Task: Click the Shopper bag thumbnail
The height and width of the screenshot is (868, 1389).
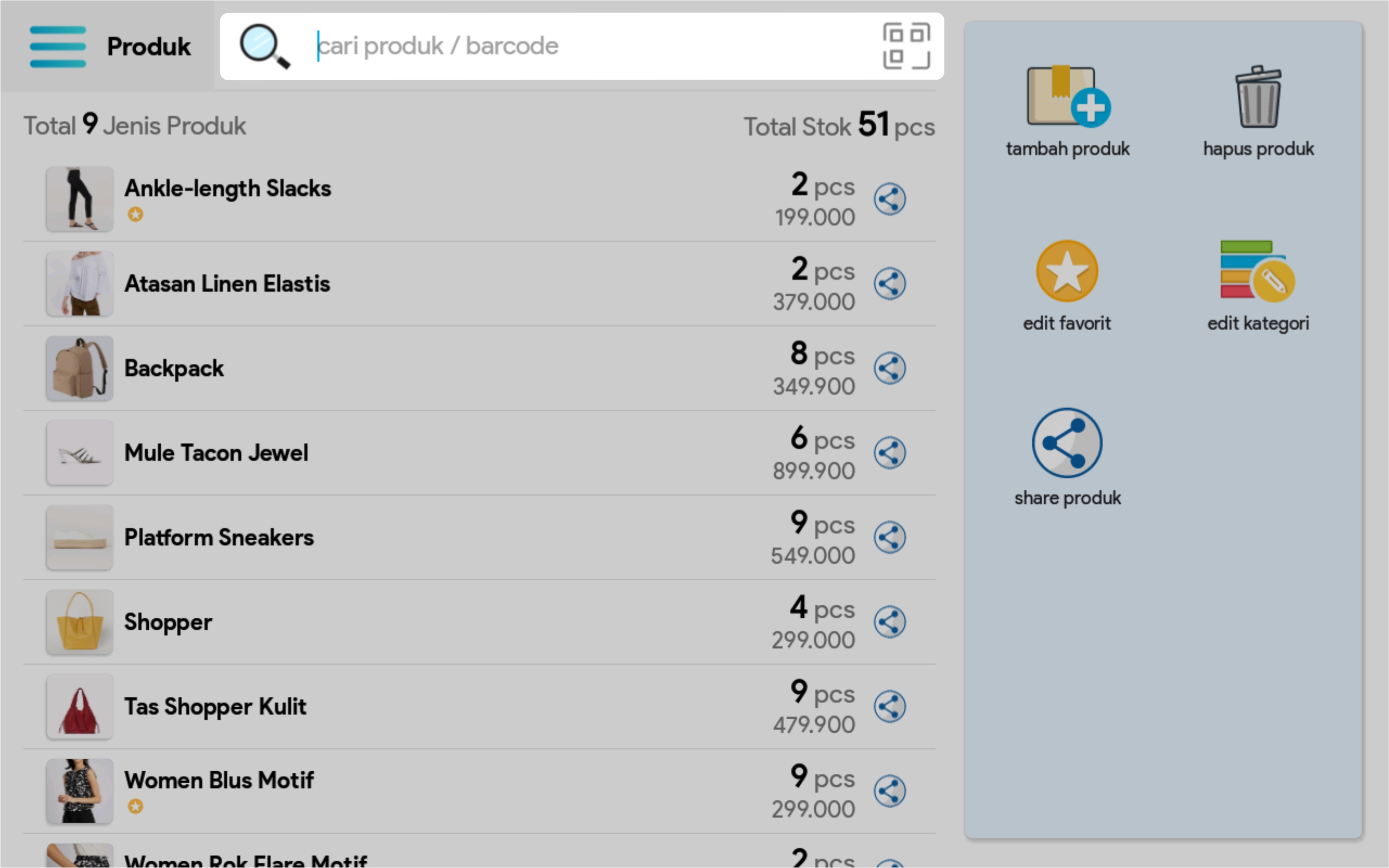Action: [x=80, y=622]
